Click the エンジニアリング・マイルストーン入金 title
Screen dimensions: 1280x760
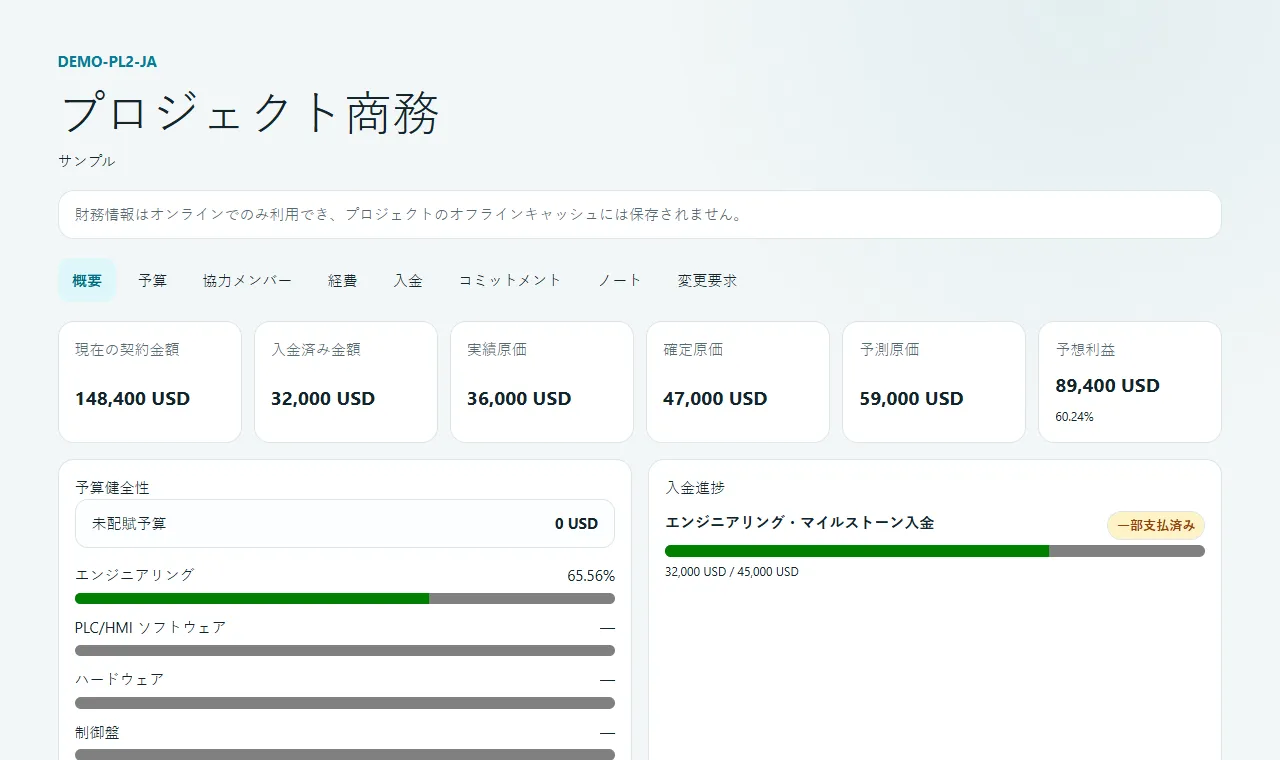800,522
